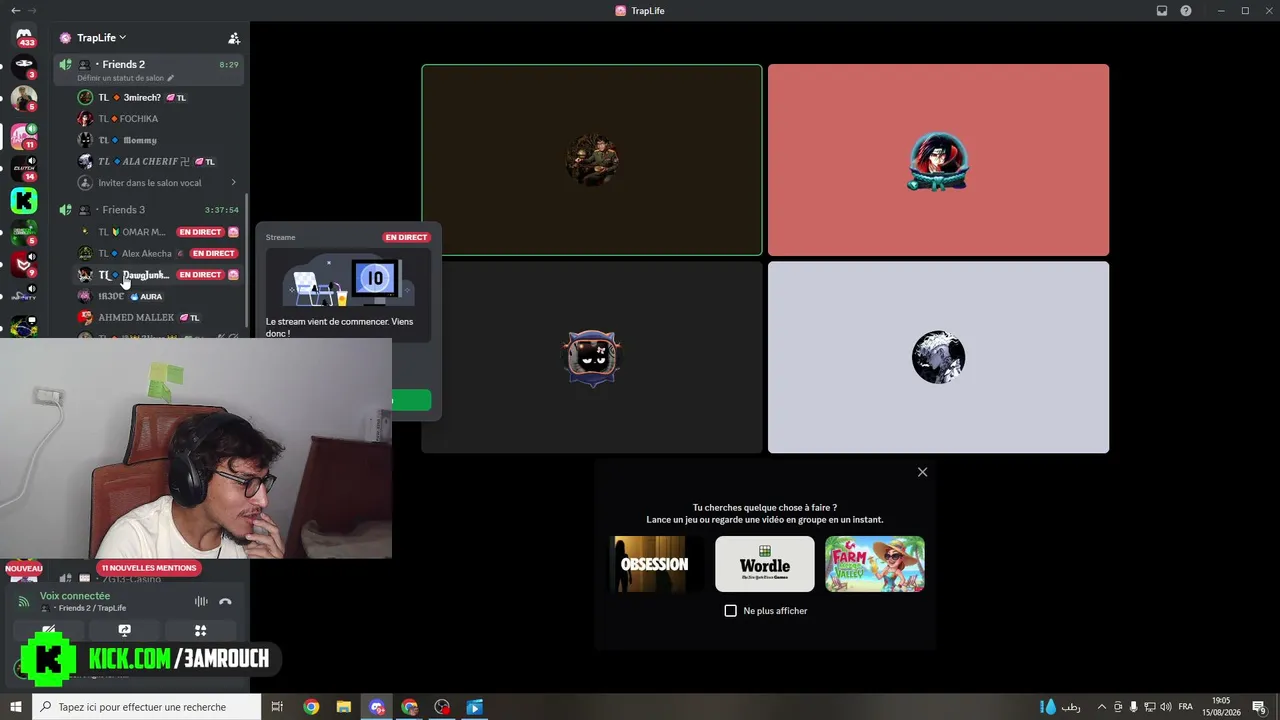This screenshot has width=1280, height=720.
Task: Click 'Inviter dans le salon vocal'
Action: [x=150, y=183]
